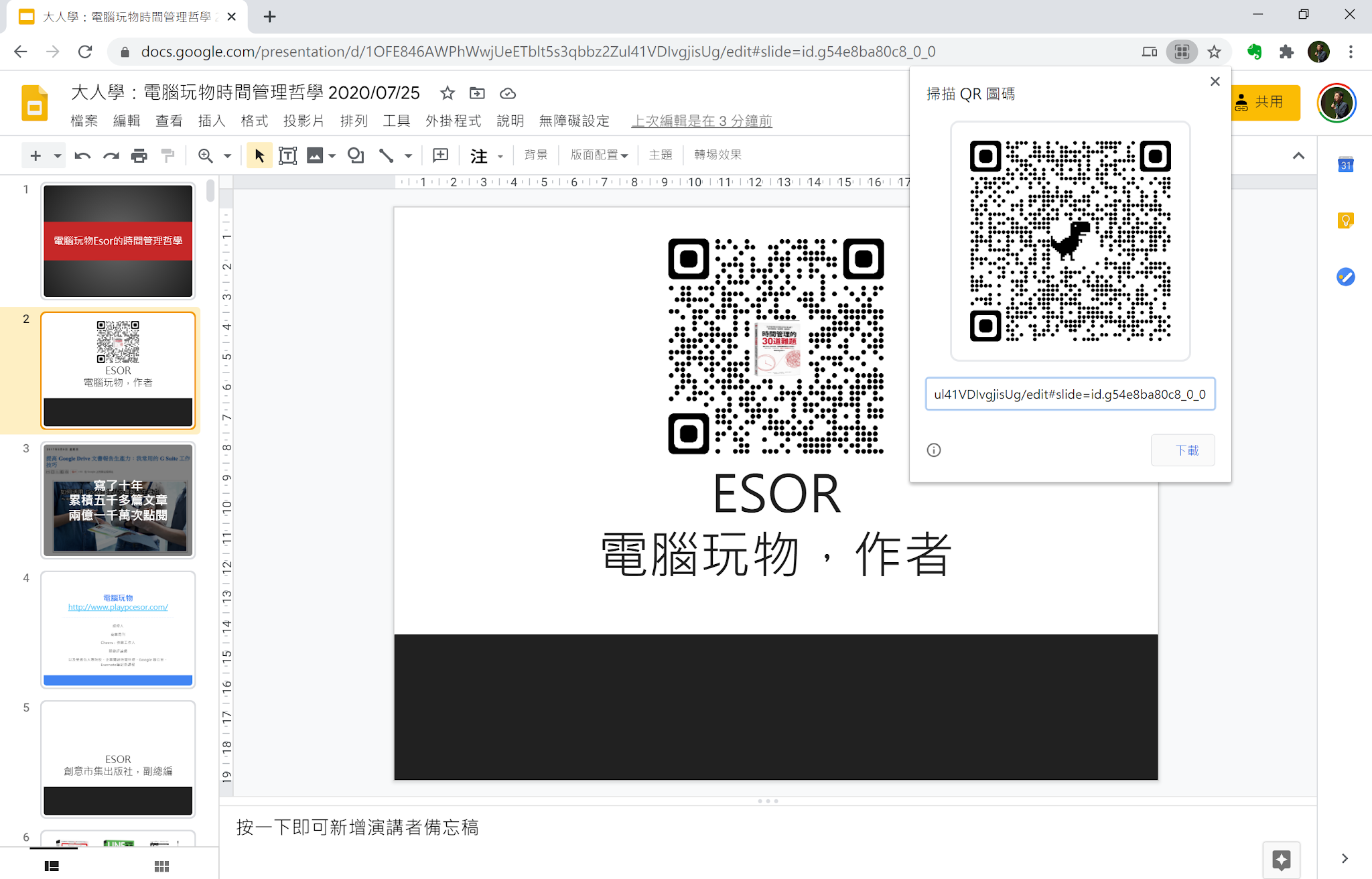Open the Evernote extension icon
Screen dimensions: 1372x879
1254,52
